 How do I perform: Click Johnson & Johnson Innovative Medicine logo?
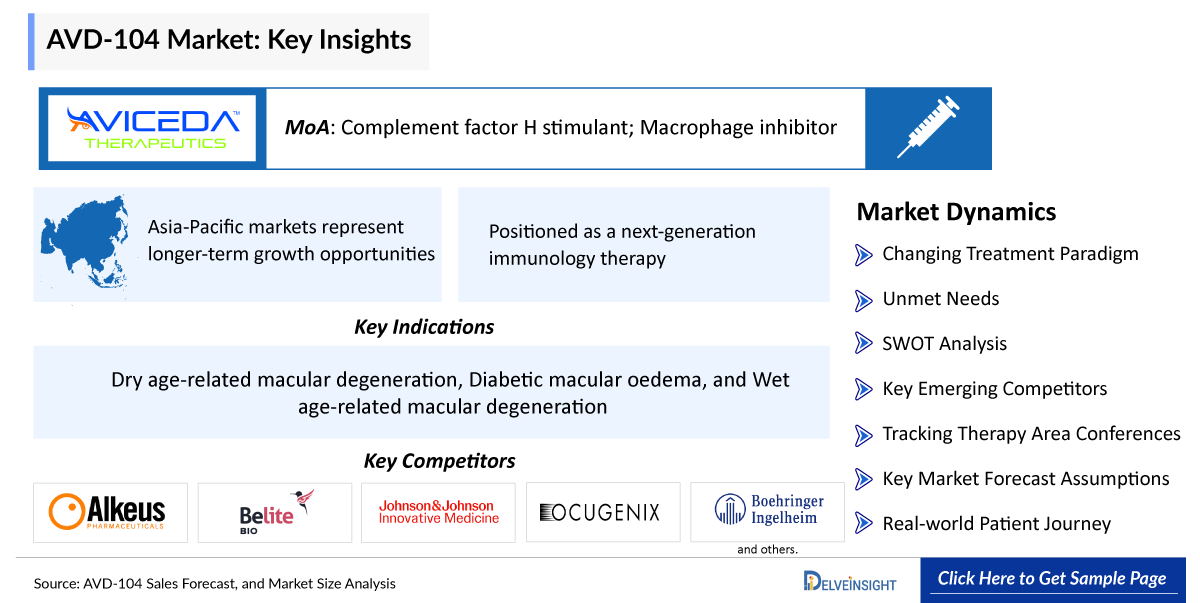[x=438, y=512]
